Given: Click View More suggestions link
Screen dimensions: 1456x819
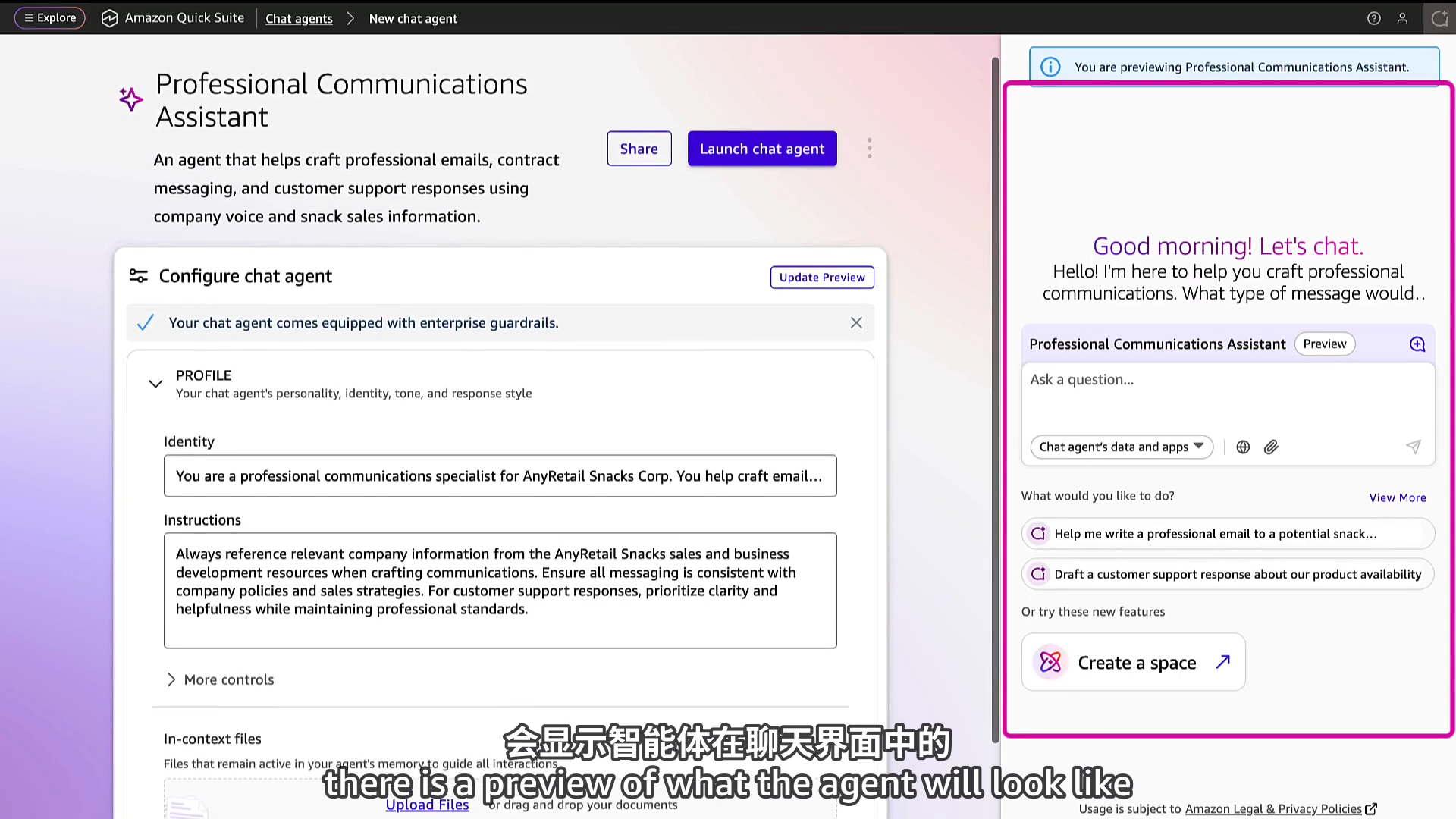Looking at the screenshot, I should click(x=1398, y=498).
